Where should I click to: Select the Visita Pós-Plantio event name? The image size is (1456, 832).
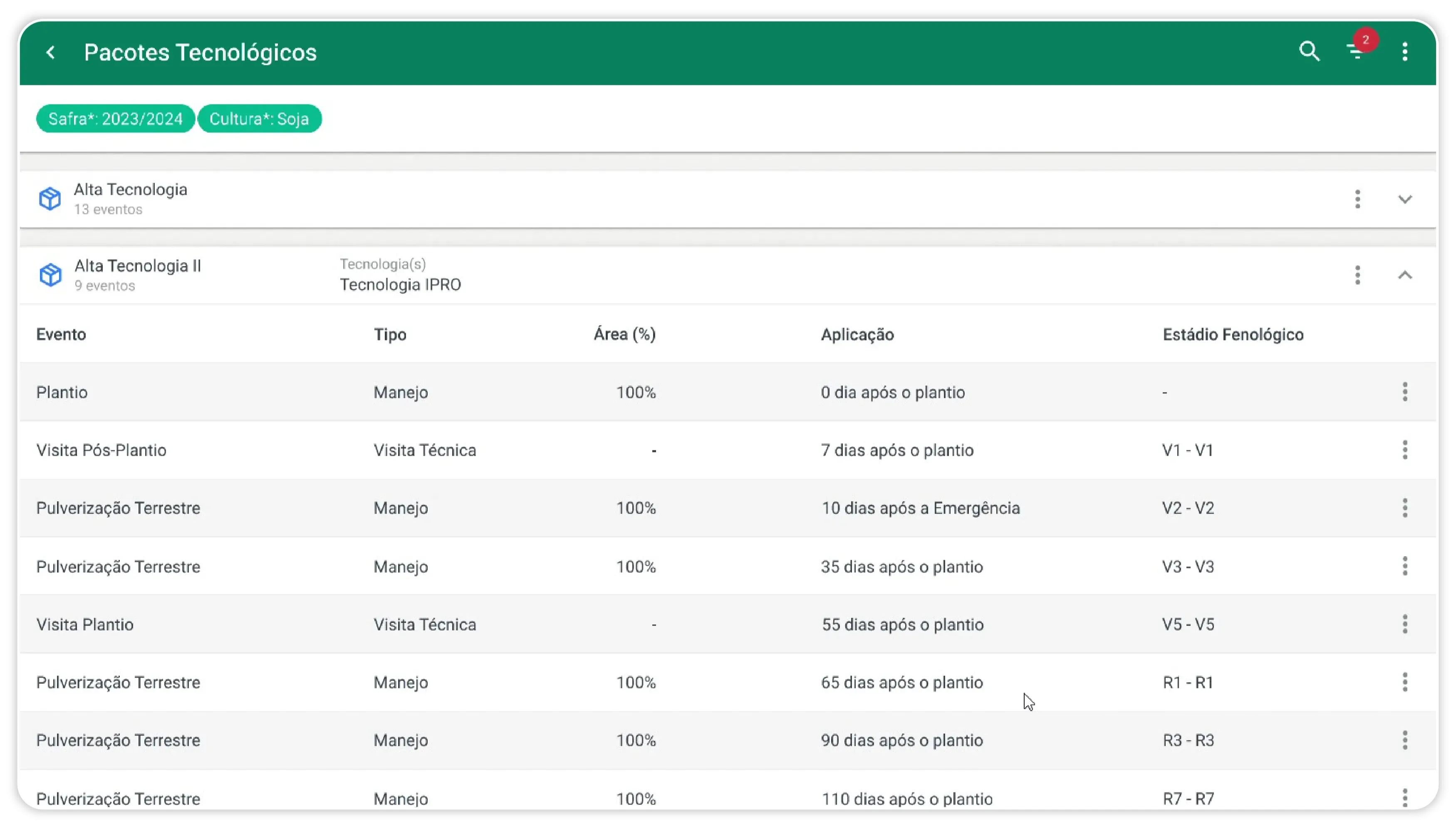101,450
